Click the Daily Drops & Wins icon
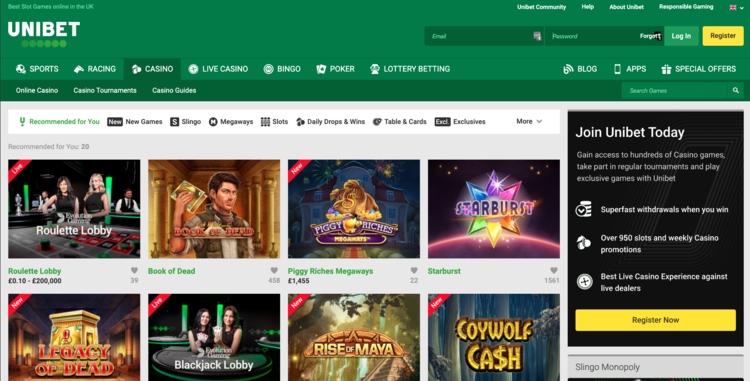 coord(300,122)
